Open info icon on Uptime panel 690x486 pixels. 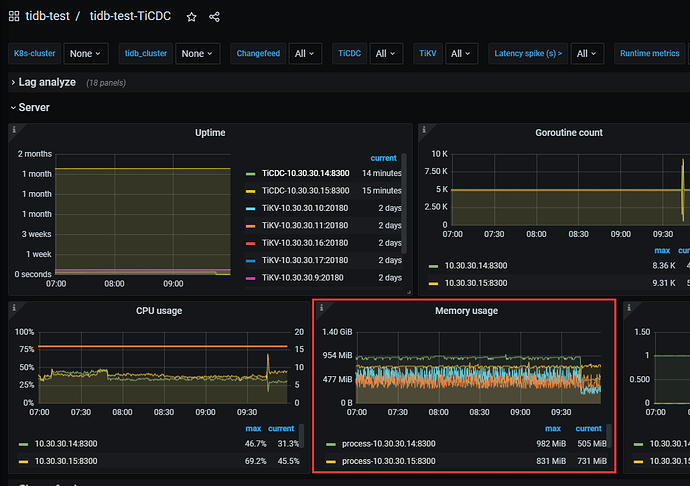coord(14,129)
